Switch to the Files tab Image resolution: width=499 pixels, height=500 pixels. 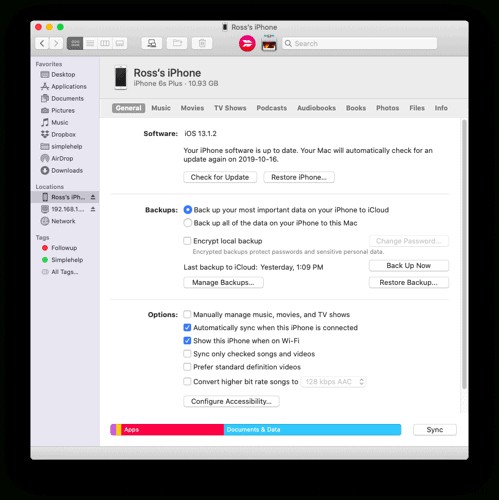click(x=417, y=108)
